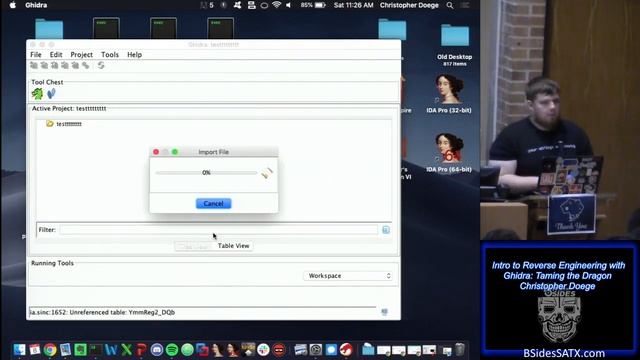Open the Edit menu in Ghidra

coord(56,55)
